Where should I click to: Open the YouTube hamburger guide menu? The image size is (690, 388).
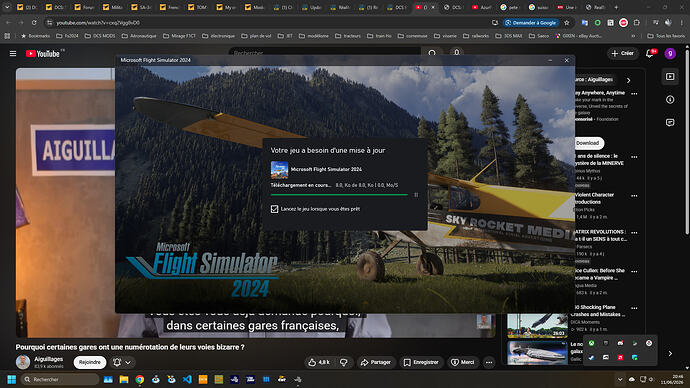pos(13,54)
